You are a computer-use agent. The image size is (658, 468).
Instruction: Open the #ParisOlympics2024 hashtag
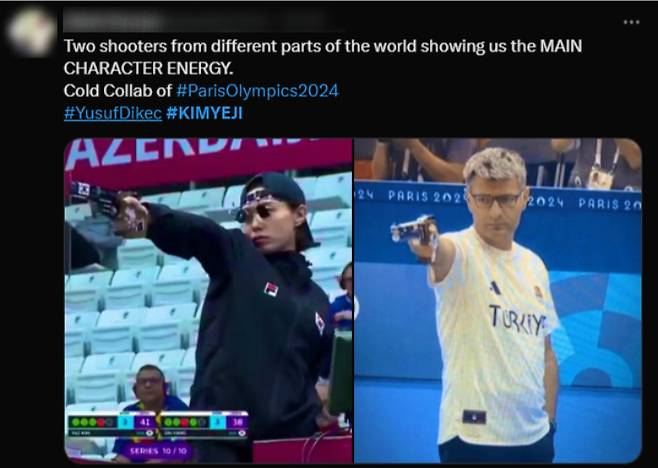coord(257,91)
